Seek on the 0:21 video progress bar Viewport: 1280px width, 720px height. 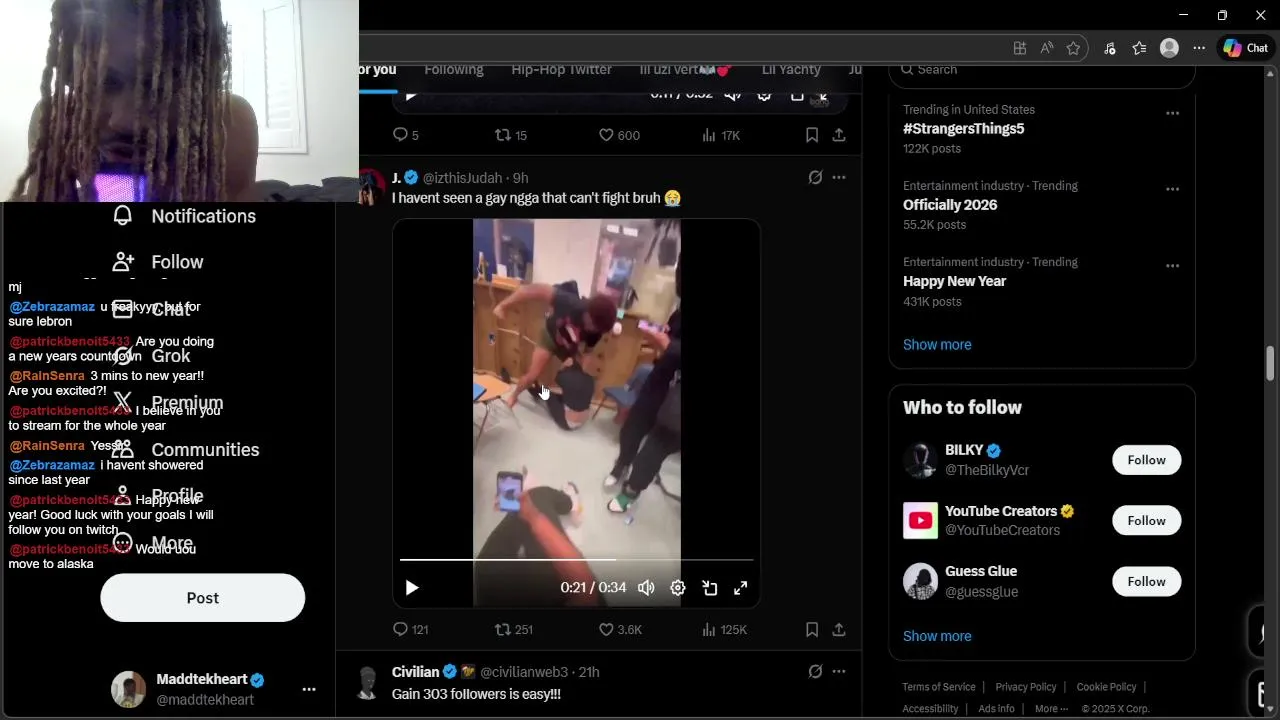577,560
